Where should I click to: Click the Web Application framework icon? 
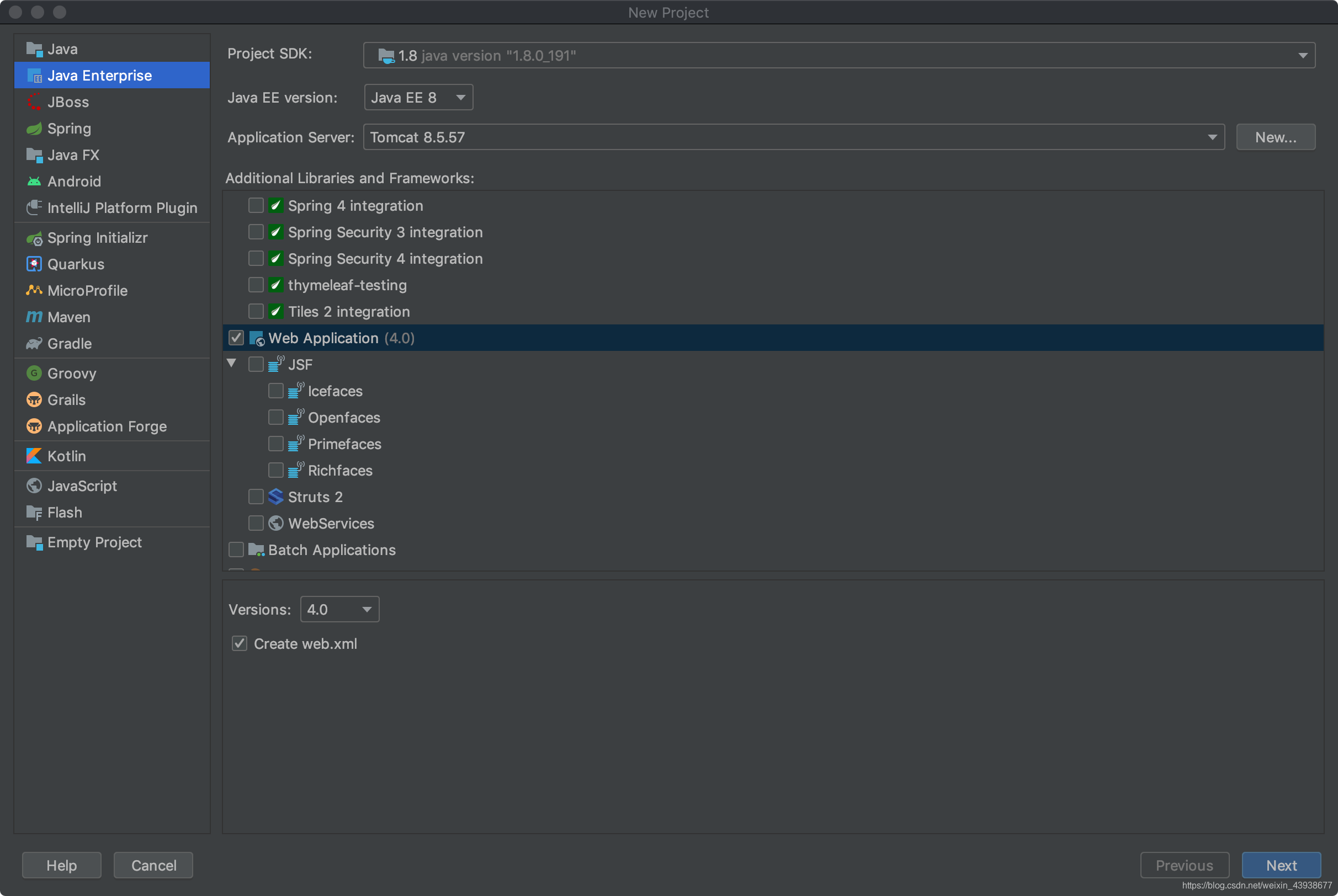tap(257, 338)
